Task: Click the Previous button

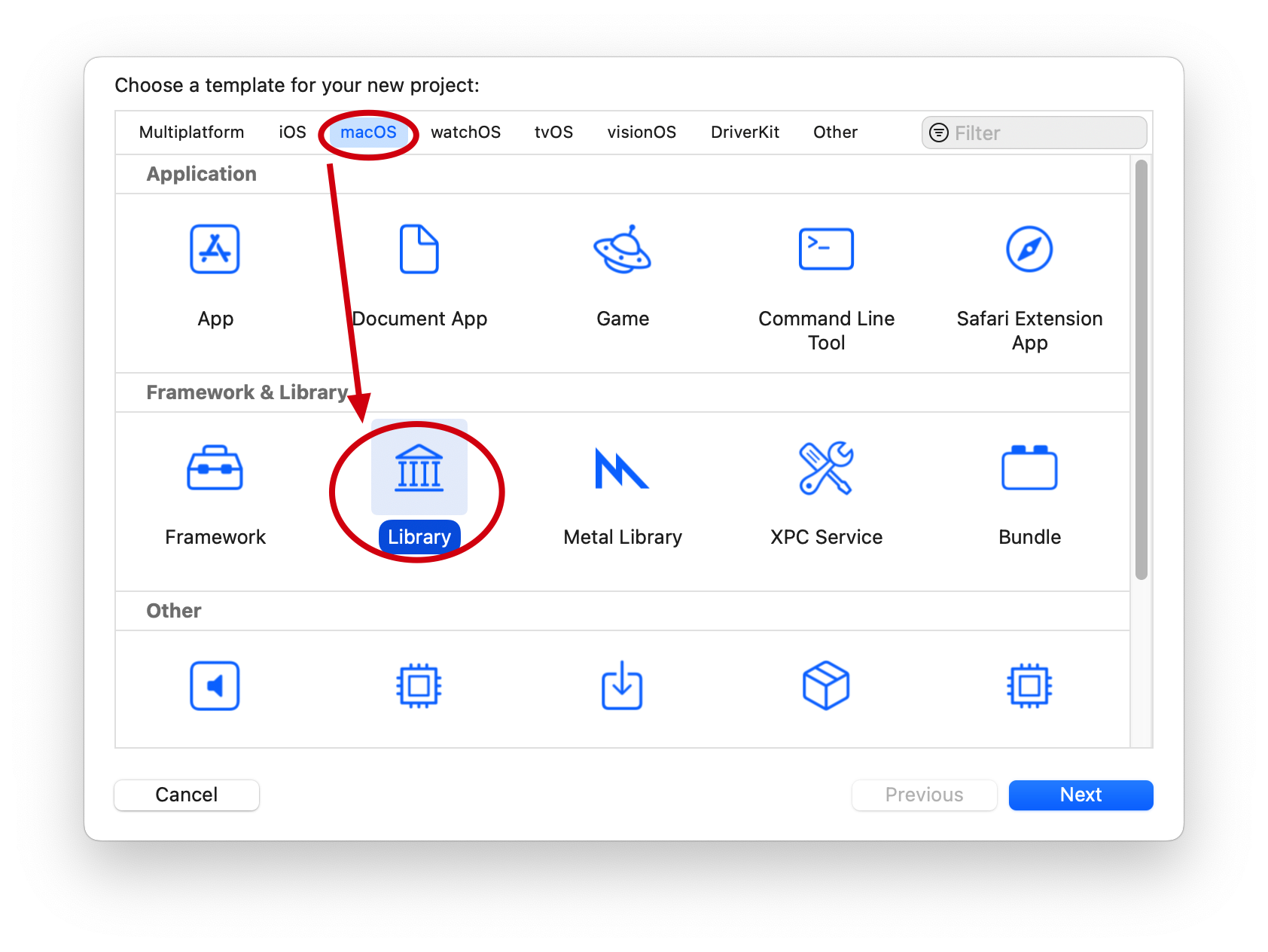Action: (924, 795)
